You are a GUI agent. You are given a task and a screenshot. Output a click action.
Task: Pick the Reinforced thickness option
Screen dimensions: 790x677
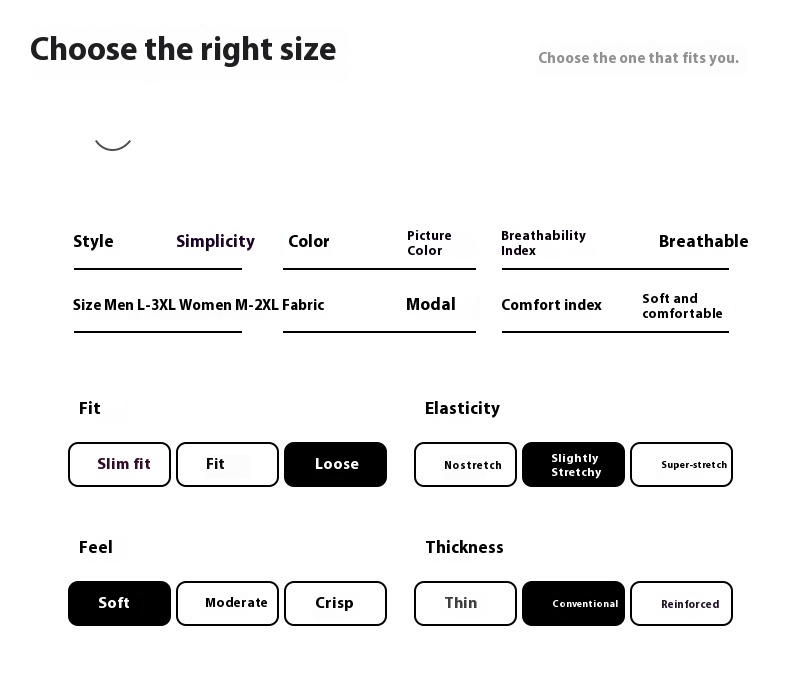click(x=681, y=603)
